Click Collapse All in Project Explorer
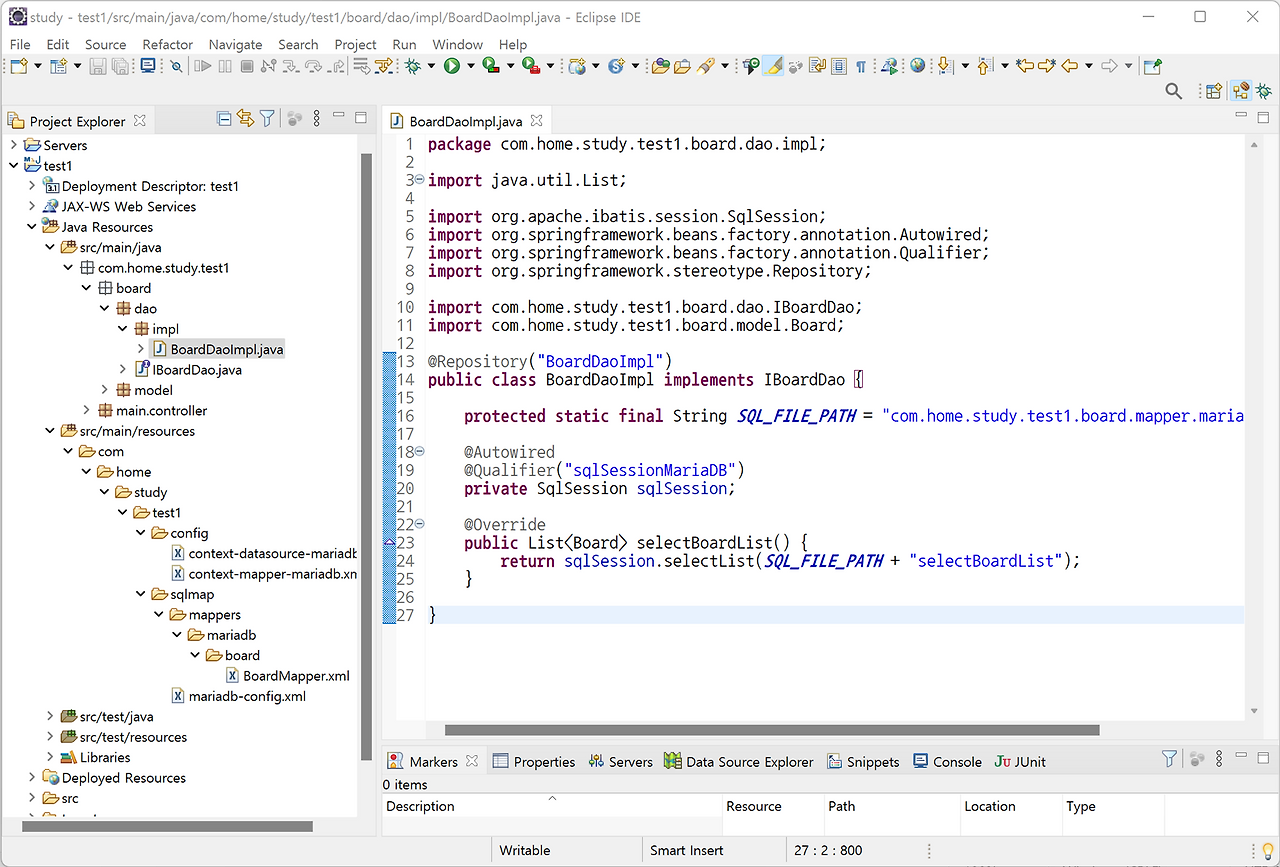The height and width of the screenshot is (867, 1280). coord(224,120)
